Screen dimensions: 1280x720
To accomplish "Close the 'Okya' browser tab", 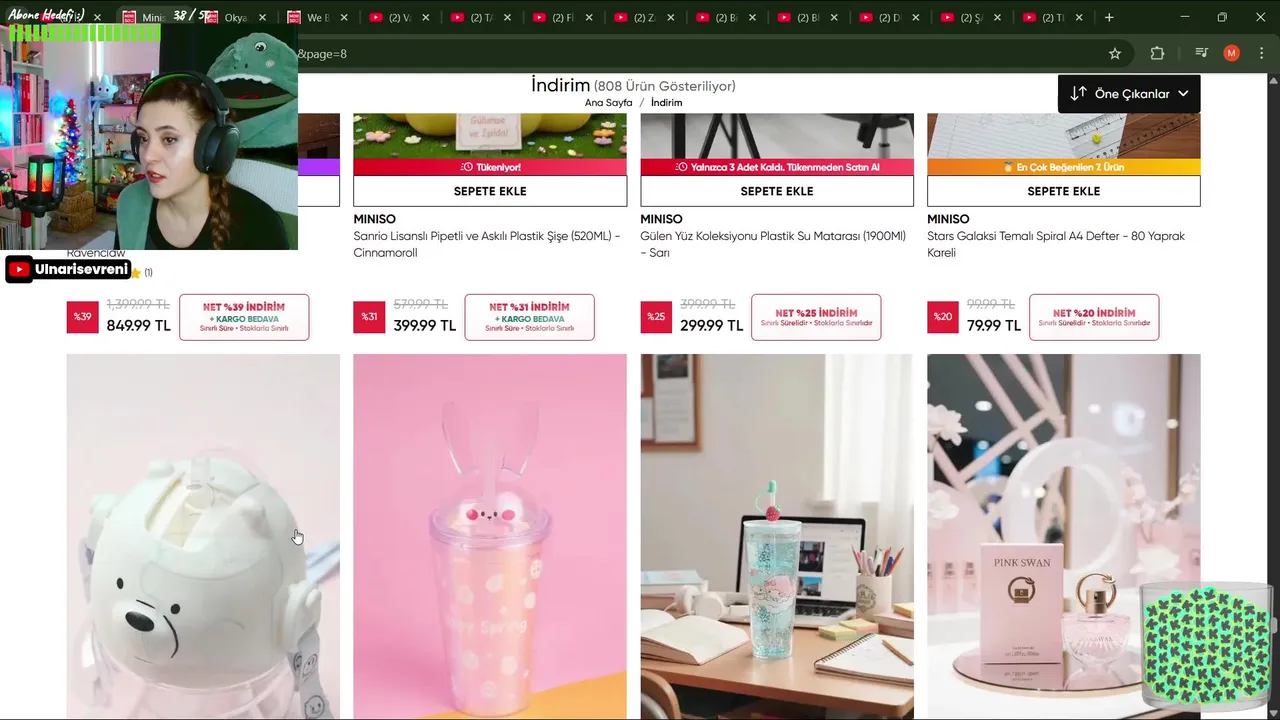I will point(262,18).
